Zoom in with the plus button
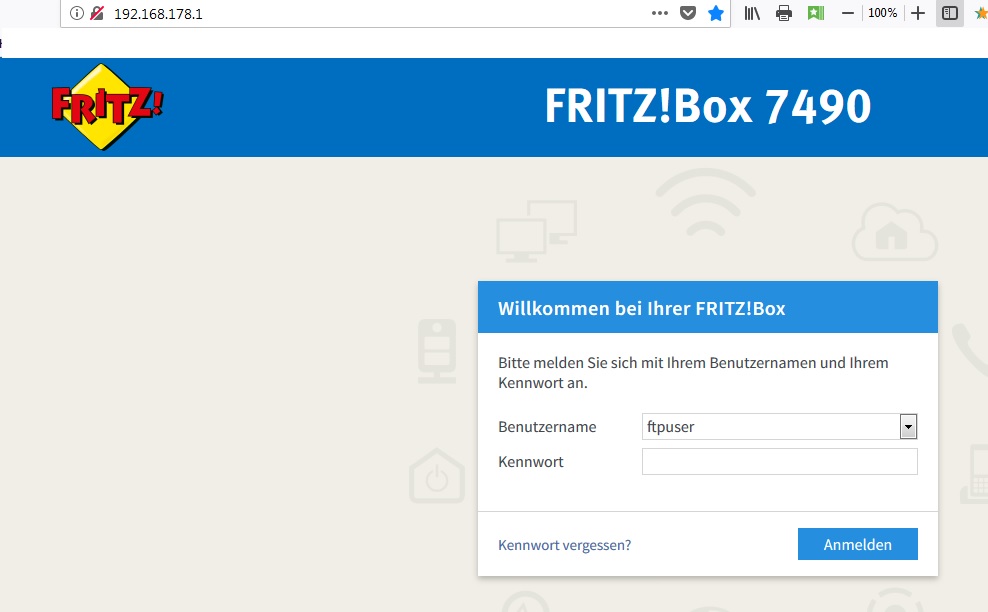Viewport: 988px width, 612px height. [x=918, y=13]
